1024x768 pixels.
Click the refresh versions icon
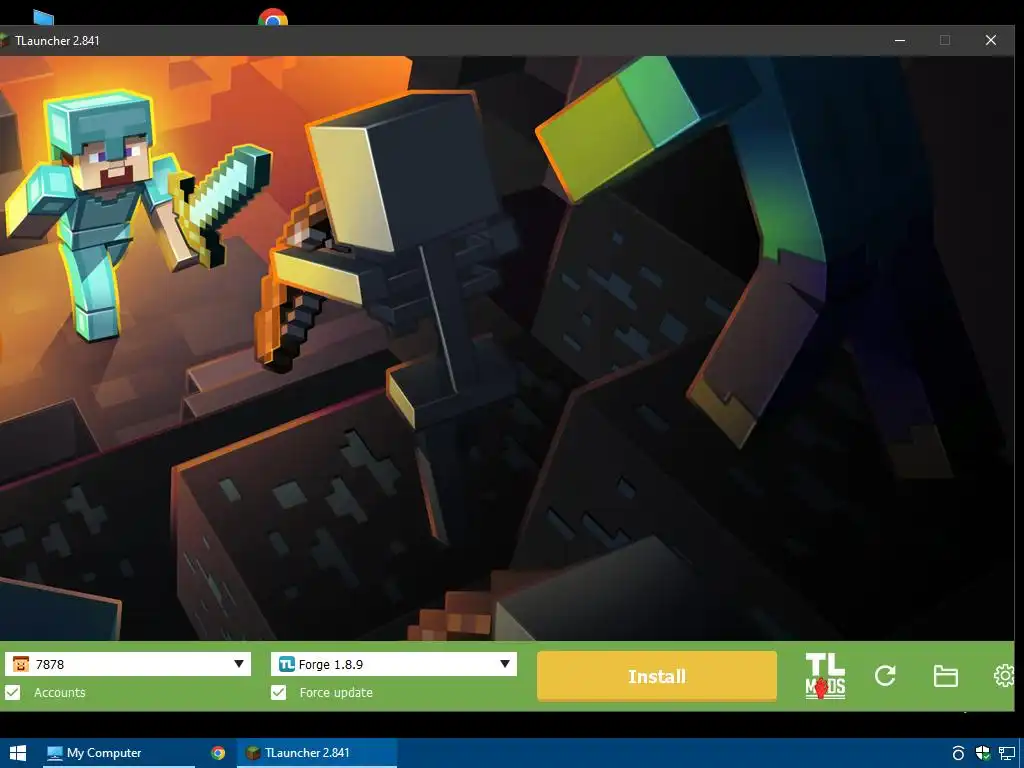pyautogui.click(x=885, y=676)
